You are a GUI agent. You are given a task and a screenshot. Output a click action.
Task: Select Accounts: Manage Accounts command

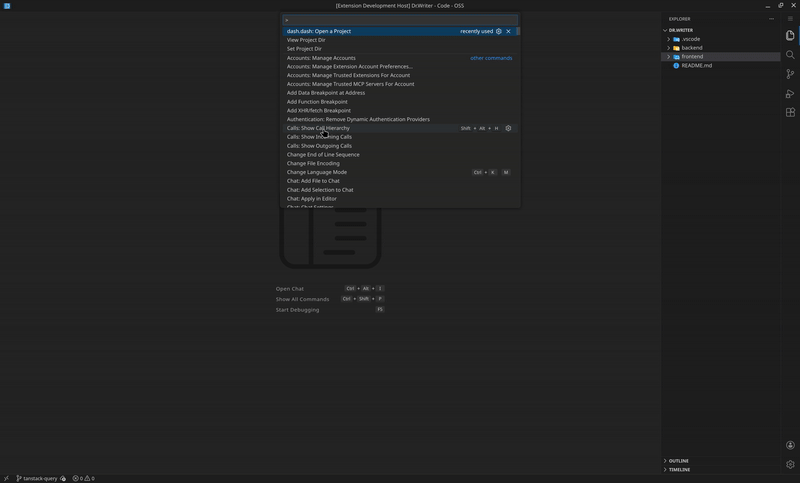(x=400, y=58)
